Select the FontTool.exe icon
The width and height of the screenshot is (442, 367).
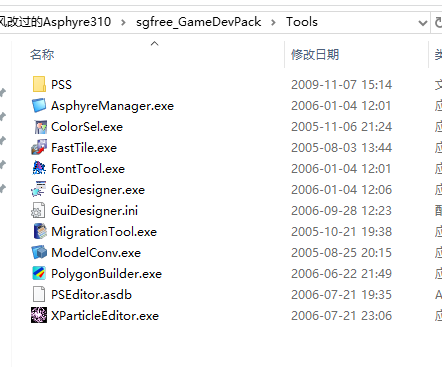39,169
